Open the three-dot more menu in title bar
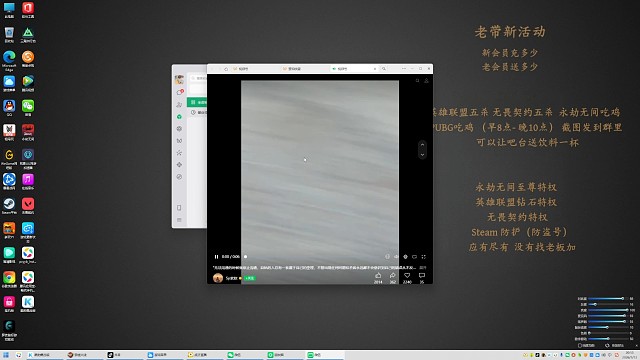Viewport: 640px width, 360px height. [x=404, y=69]
